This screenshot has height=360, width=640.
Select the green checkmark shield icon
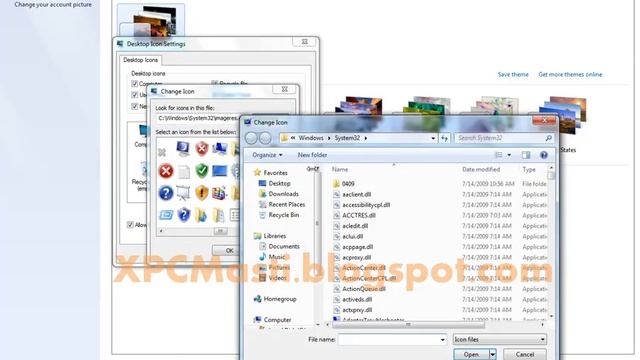202,171
